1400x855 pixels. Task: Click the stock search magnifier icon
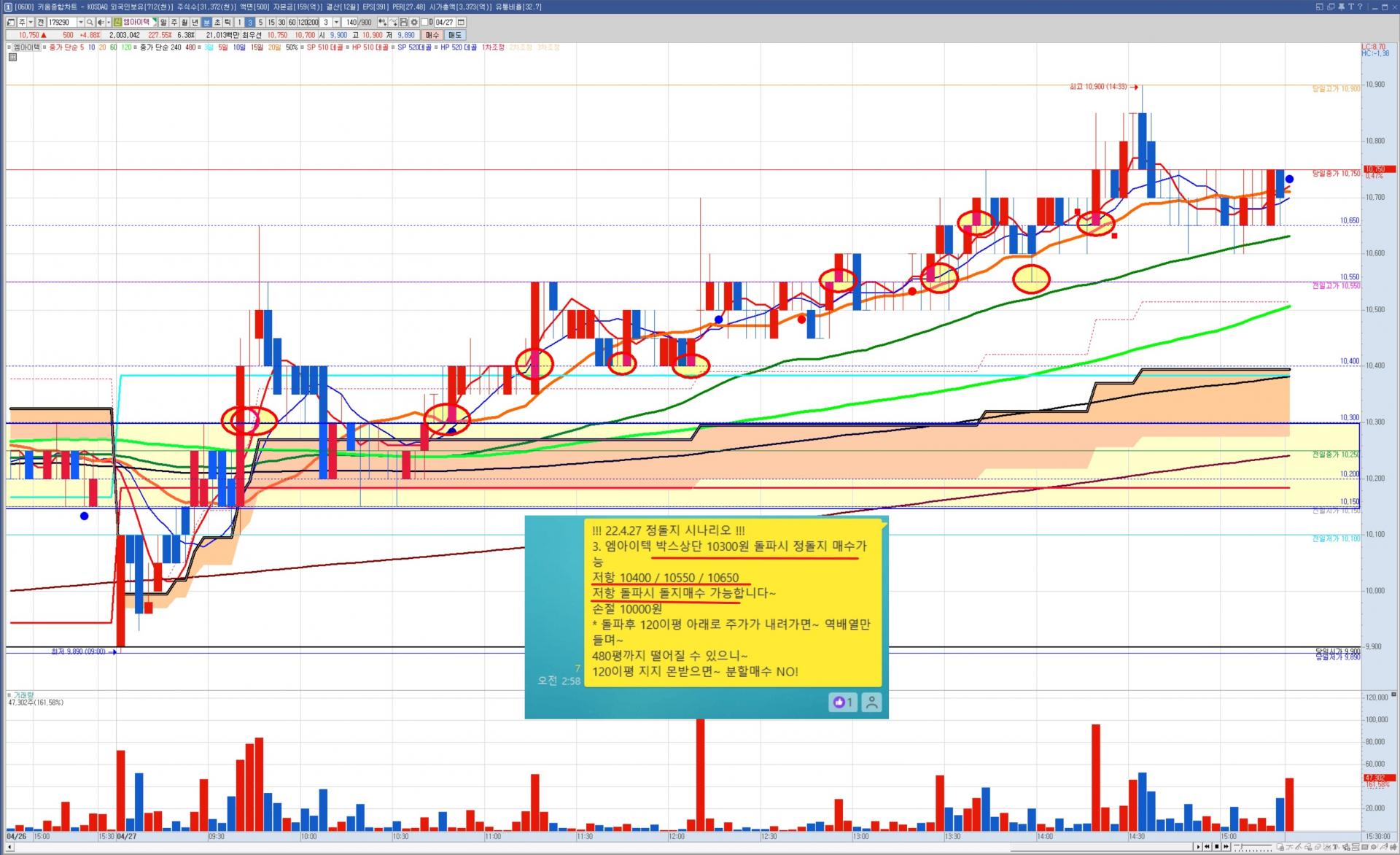point(90,23)
